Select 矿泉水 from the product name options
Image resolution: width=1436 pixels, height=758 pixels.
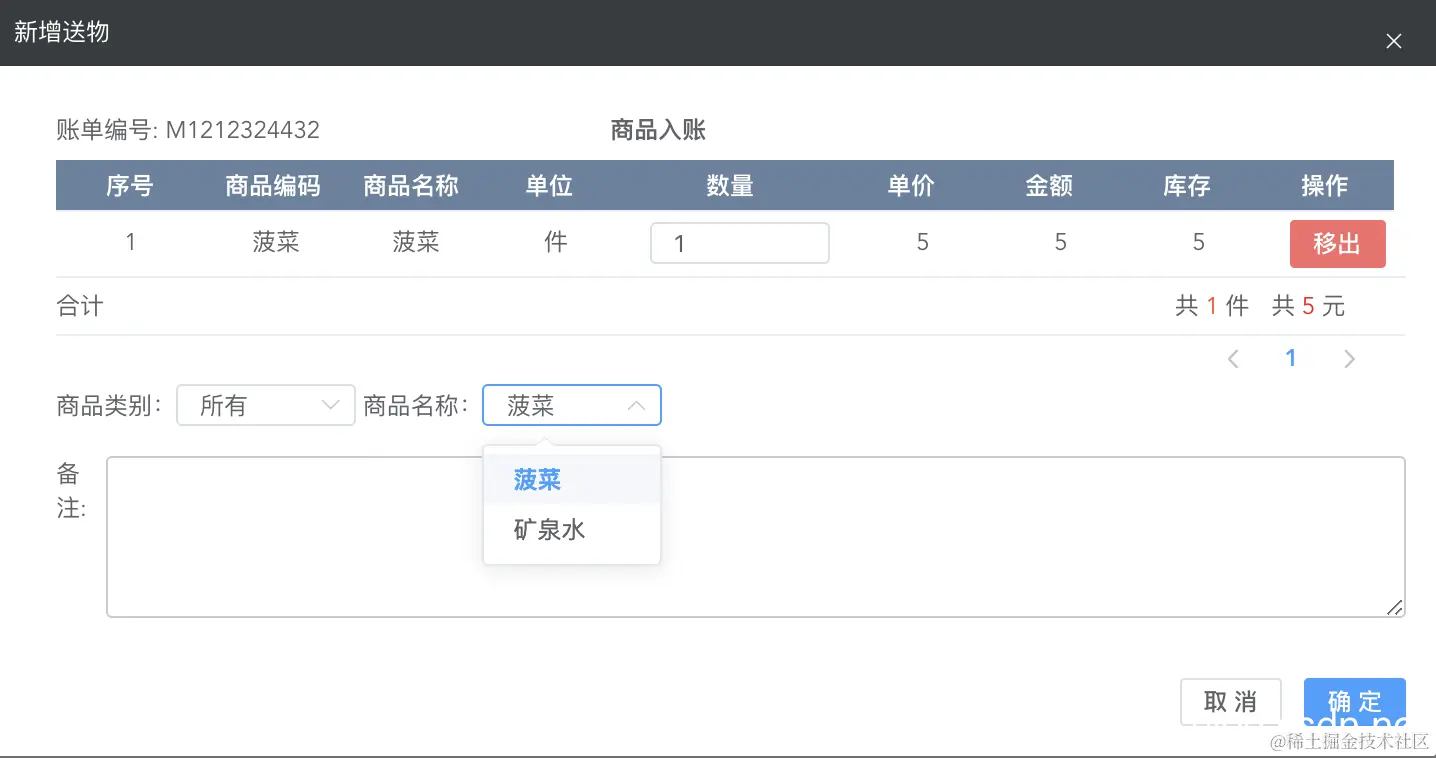(550, 530)
